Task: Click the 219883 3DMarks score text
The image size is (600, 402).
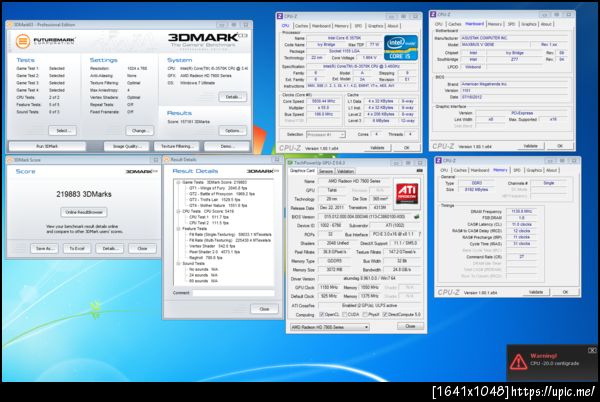Action: click(x=84, y=194)
